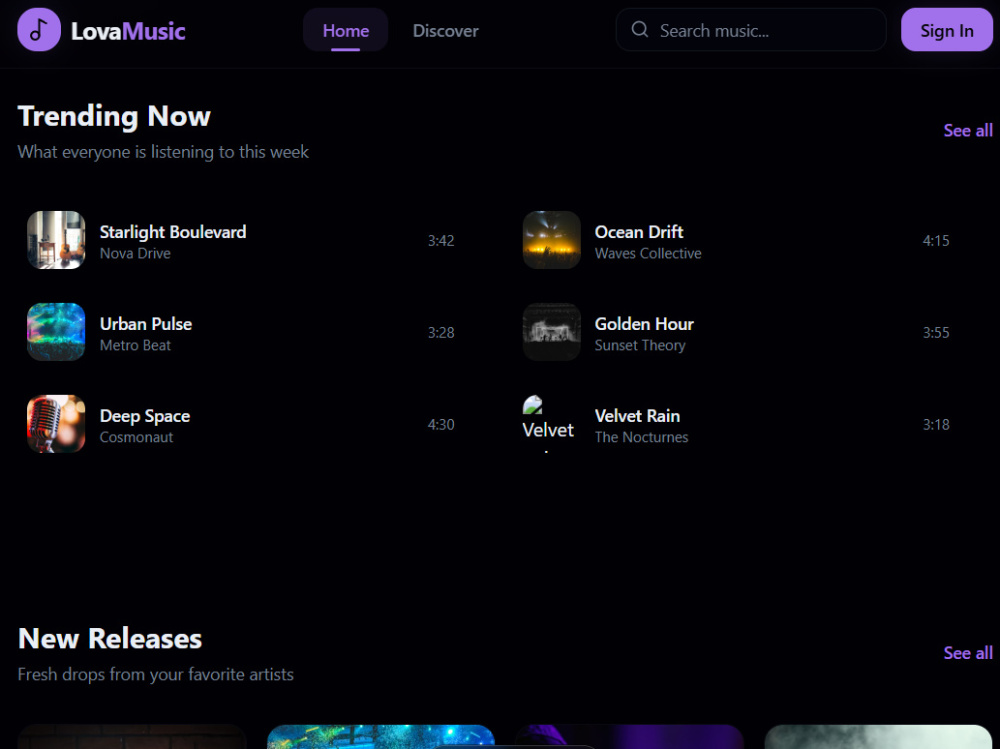Click the Ocean Drift track title
Screen dimensions: 1000x749
639,232
